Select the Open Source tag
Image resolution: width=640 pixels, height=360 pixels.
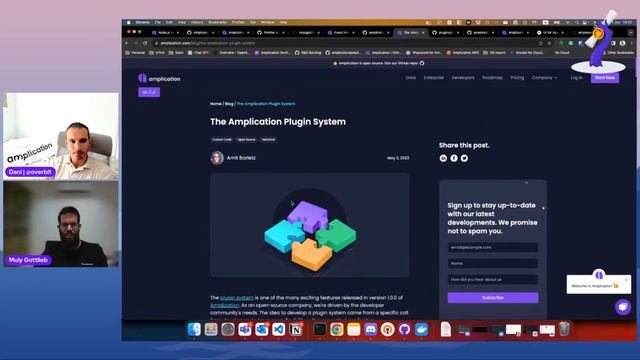[x=247, y=140]
